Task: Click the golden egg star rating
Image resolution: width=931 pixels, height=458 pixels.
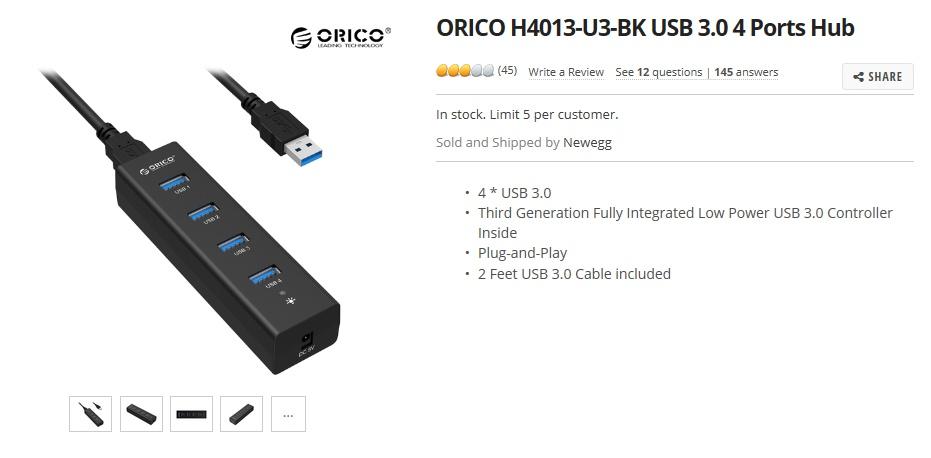Action: pyautogui.click(x=465, y=71)
